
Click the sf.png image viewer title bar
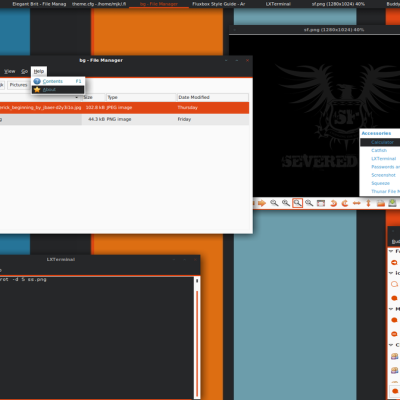tap(314, 30)
